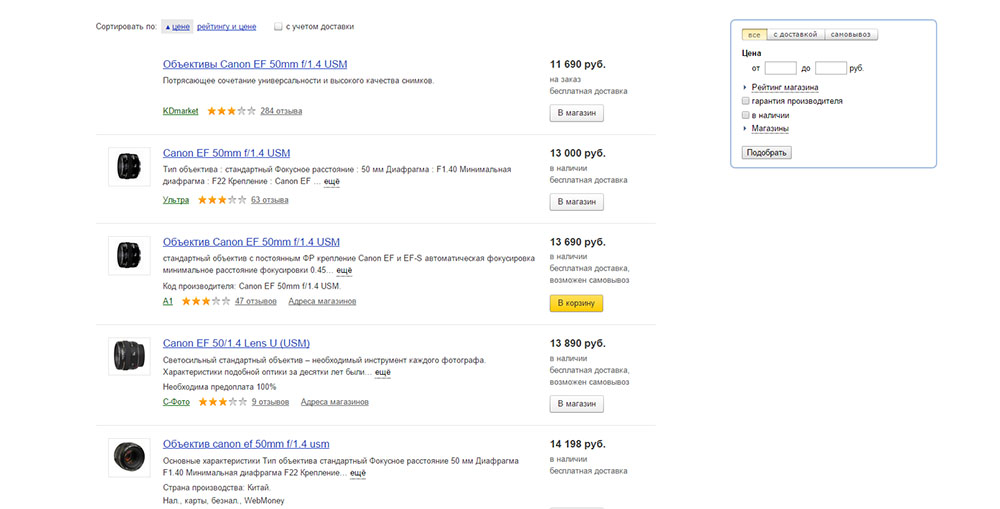This screenshot has width=1000, height=509.
Task: Click the lens thumbnail of the 14 198 руб. offer
Action: click(129, 457)
